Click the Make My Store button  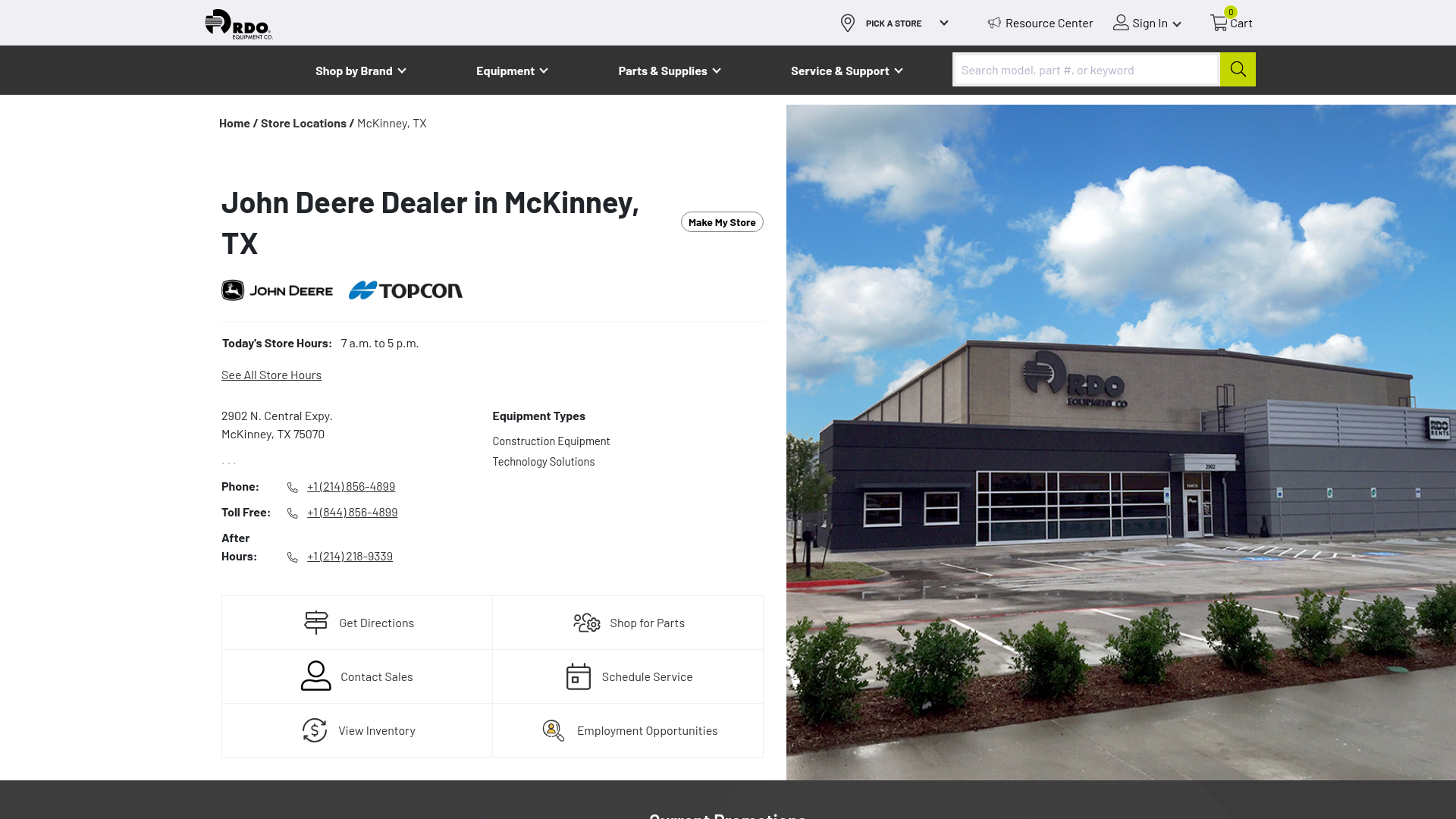pyautogui.click(x=721, y=221)
